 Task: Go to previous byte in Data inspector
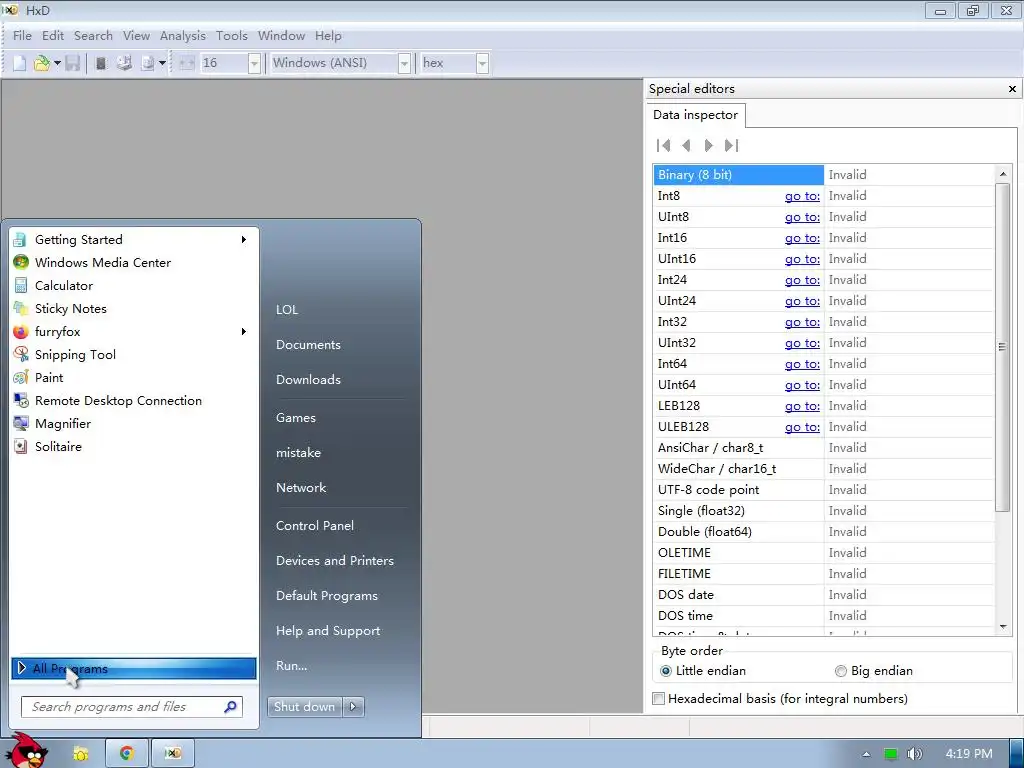pyautogui.click(x=686, y=146)
